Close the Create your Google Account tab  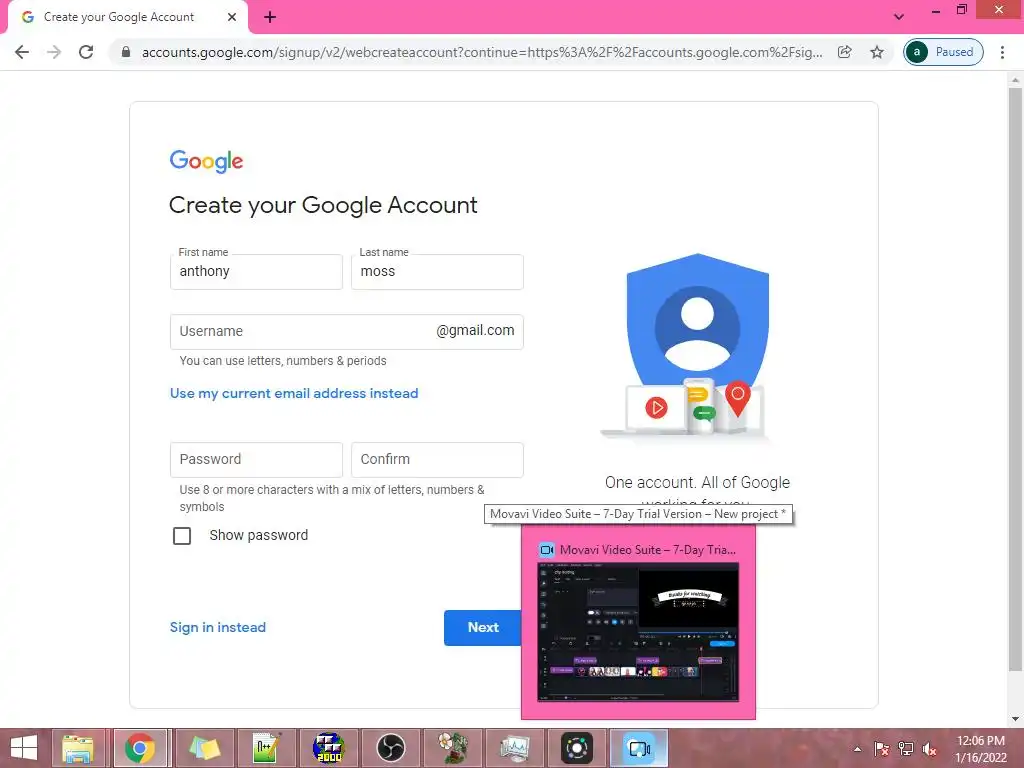click(232, 17)
